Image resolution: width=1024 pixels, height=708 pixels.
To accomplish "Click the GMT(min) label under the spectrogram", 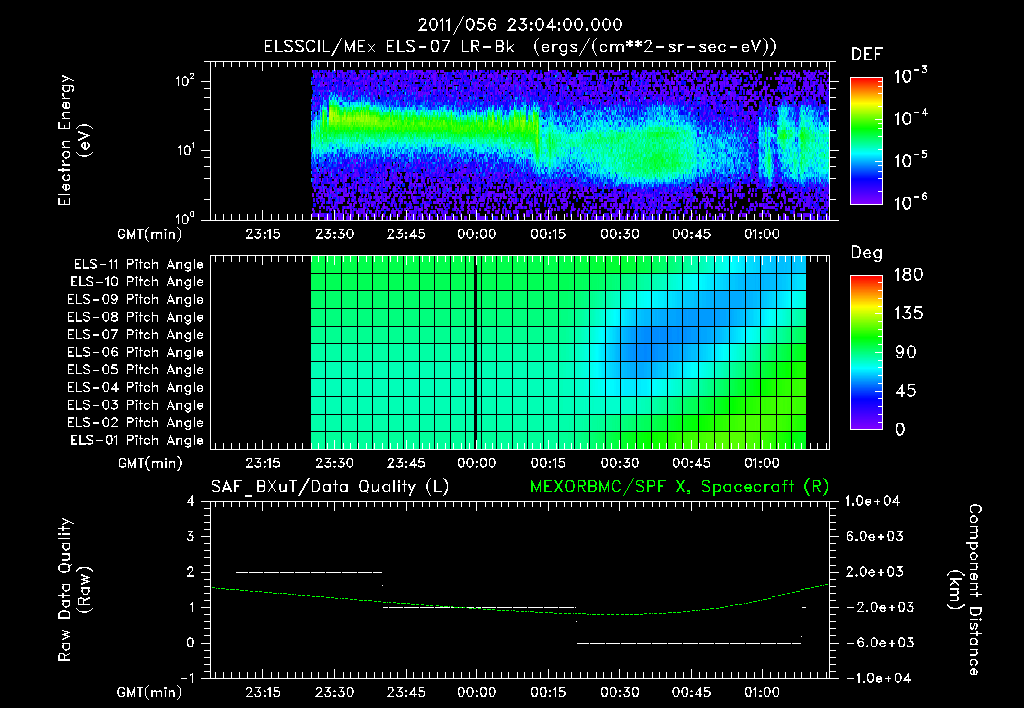I will (150, 234).
